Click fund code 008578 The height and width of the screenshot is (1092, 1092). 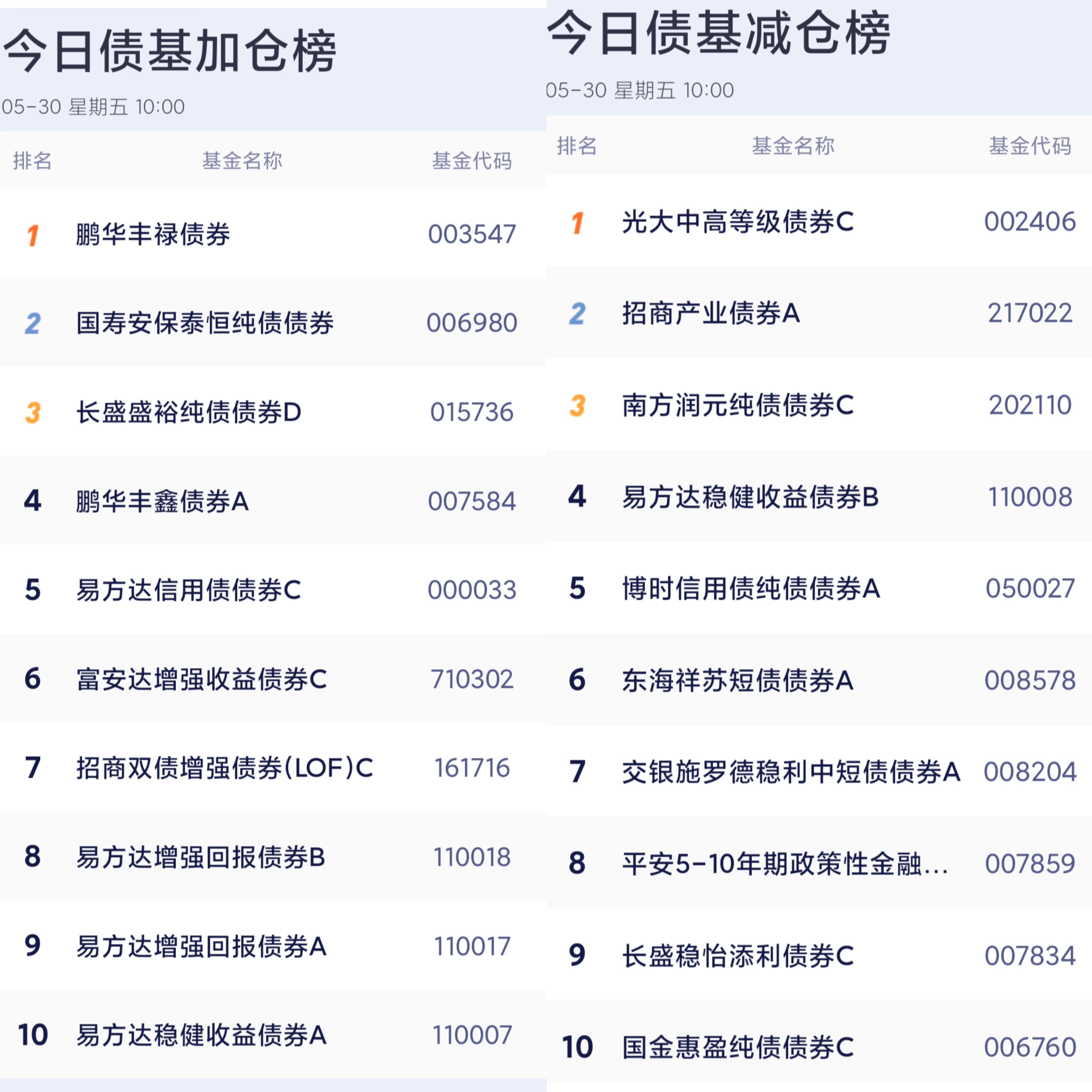click(x=1030, y=680)
